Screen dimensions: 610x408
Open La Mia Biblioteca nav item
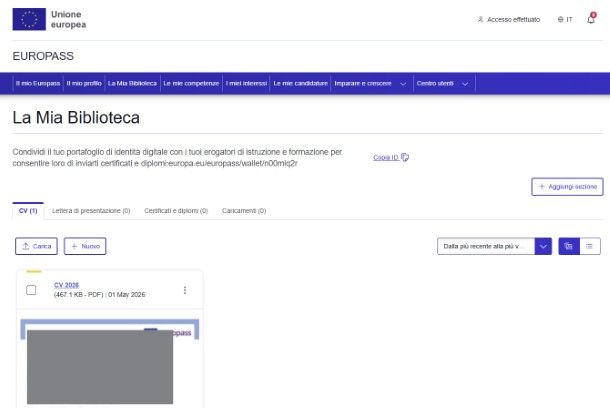tap(132, 84)
